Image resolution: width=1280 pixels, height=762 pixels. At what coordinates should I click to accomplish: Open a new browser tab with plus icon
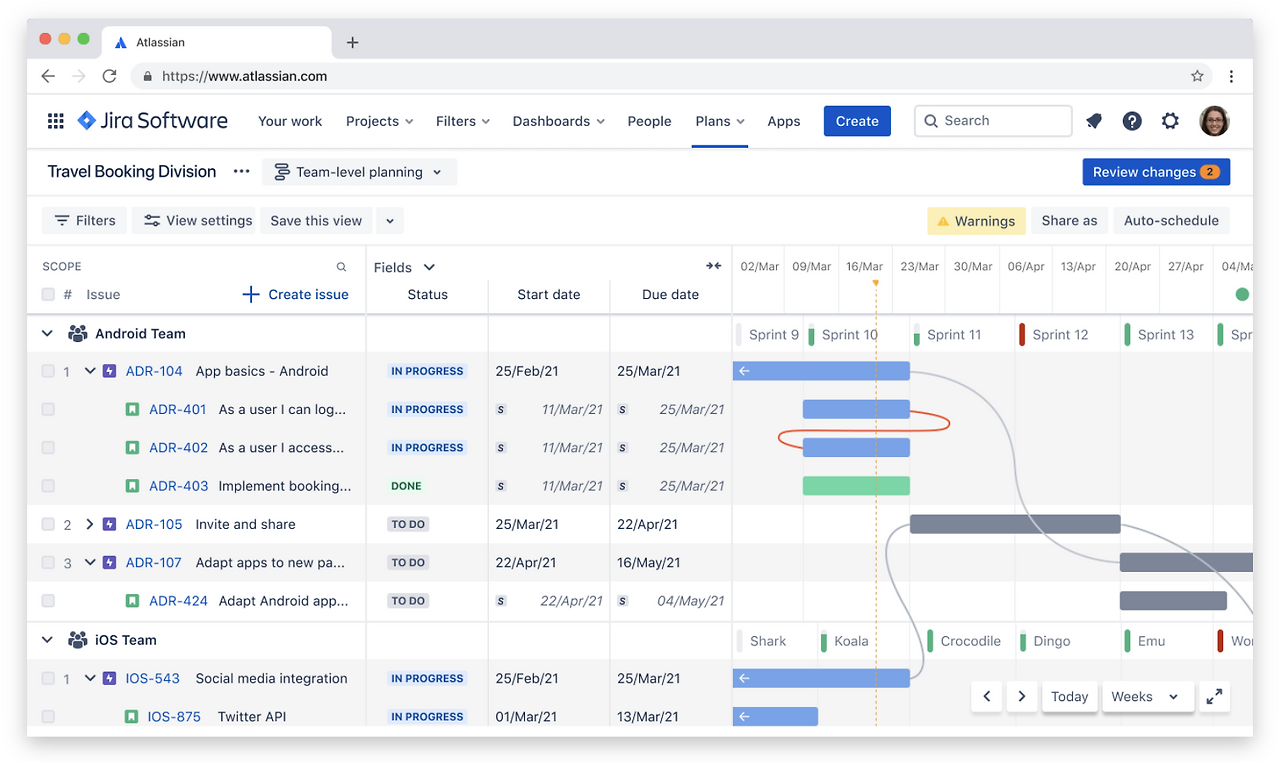pyautogui.click(x=352, y=42)
